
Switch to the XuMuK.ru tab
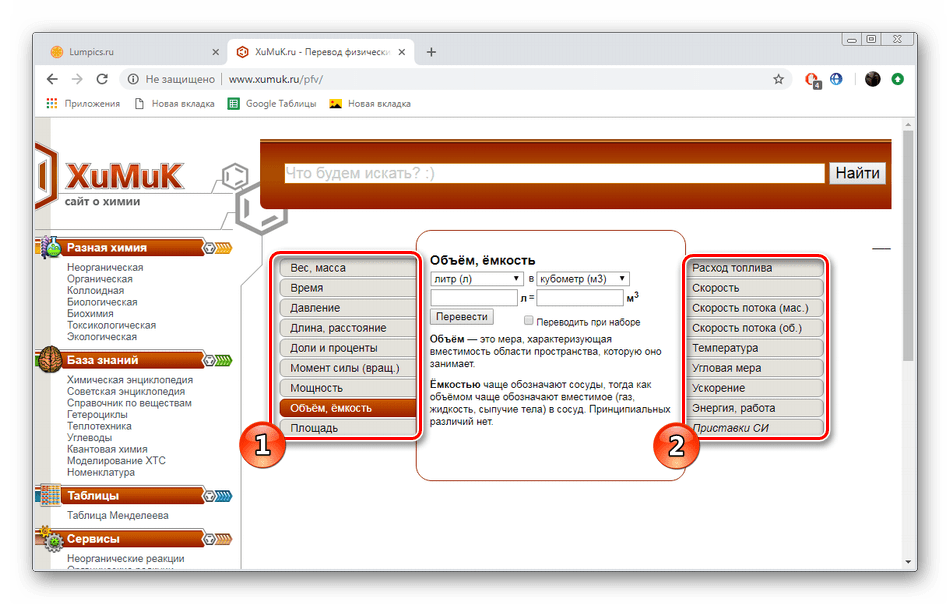click(321, 52)
